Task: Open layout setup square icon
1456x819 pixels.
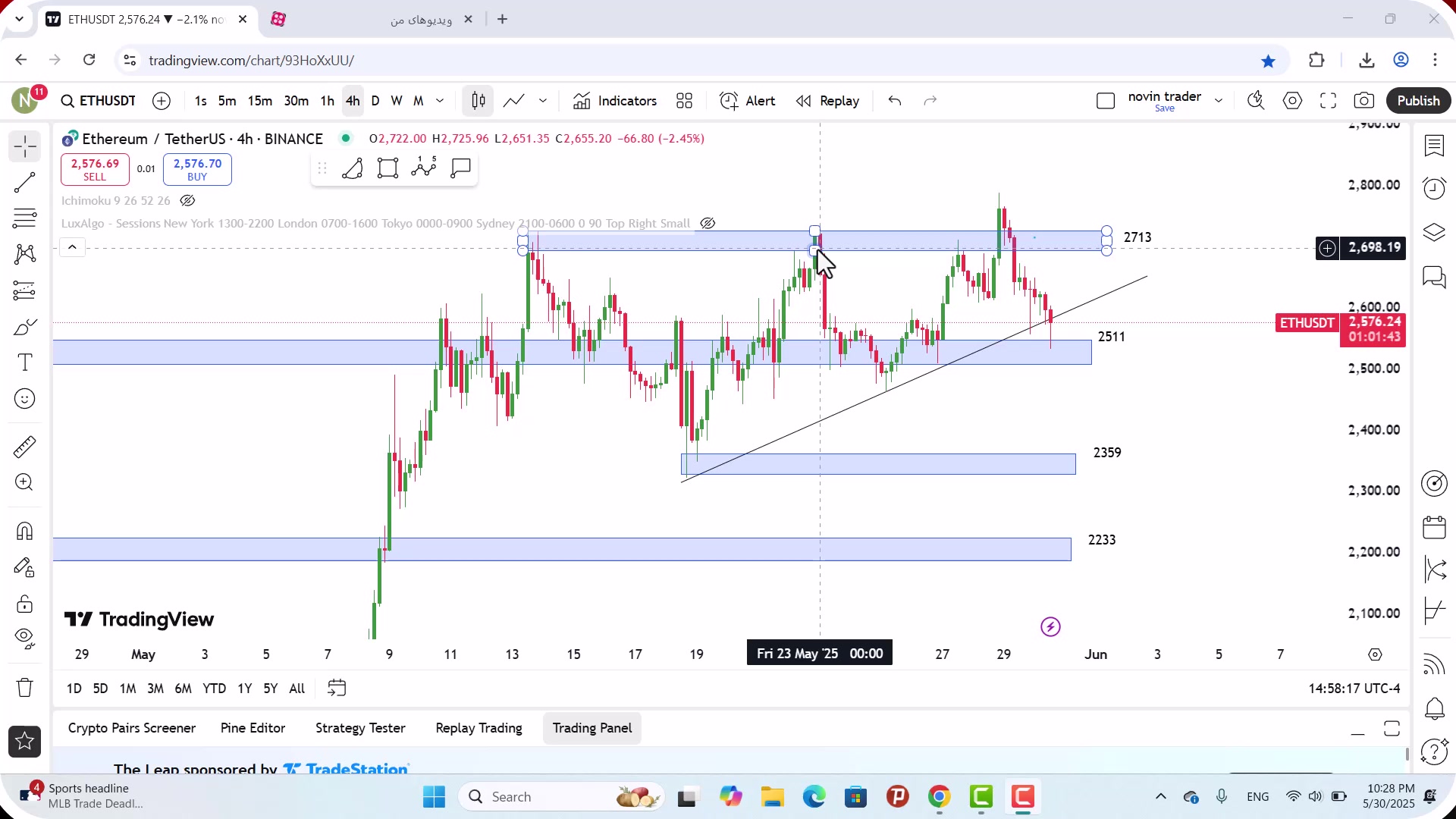Action: click(x=1106, y=101)
